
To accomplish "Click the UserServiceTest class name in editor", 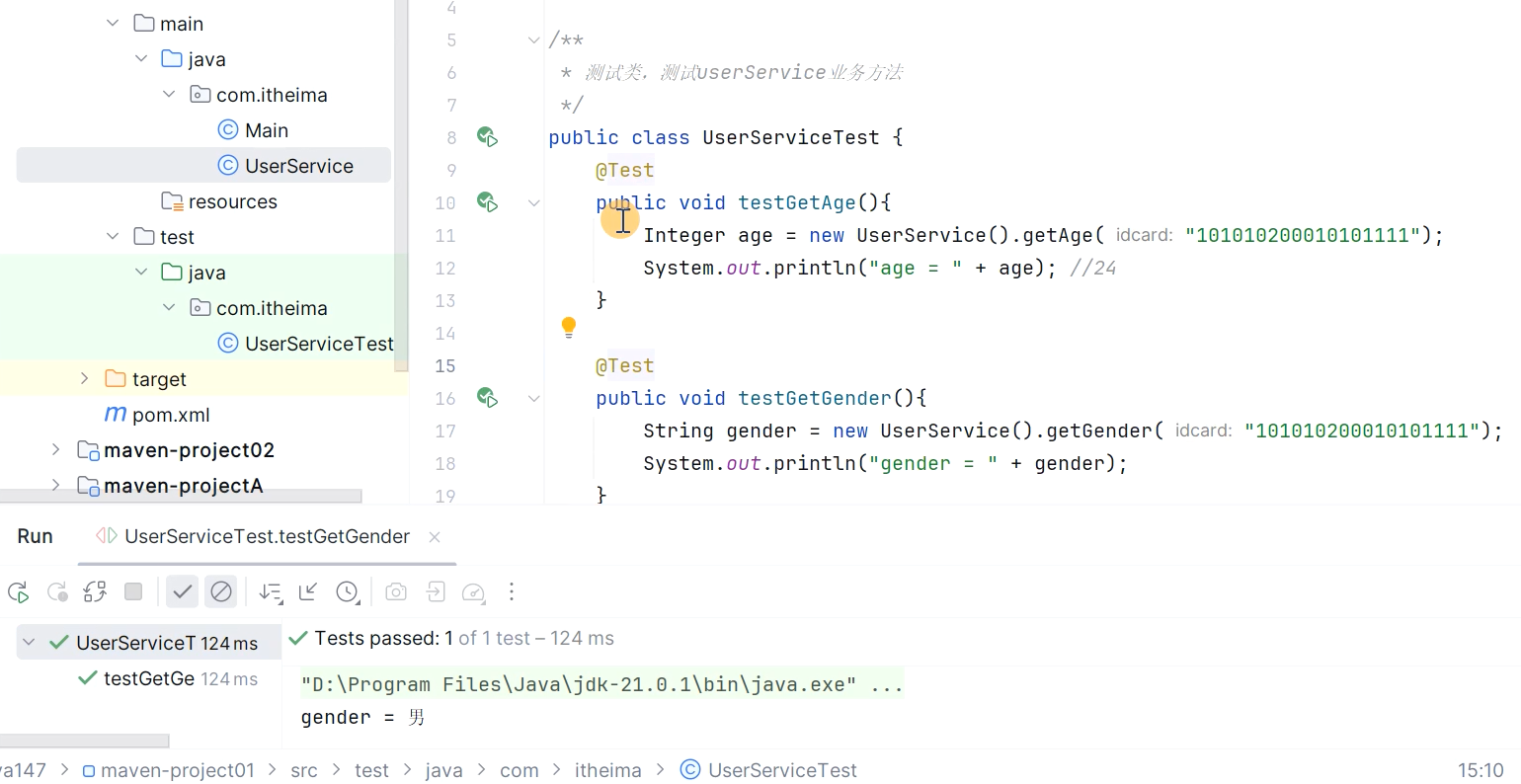I will 790,137.
